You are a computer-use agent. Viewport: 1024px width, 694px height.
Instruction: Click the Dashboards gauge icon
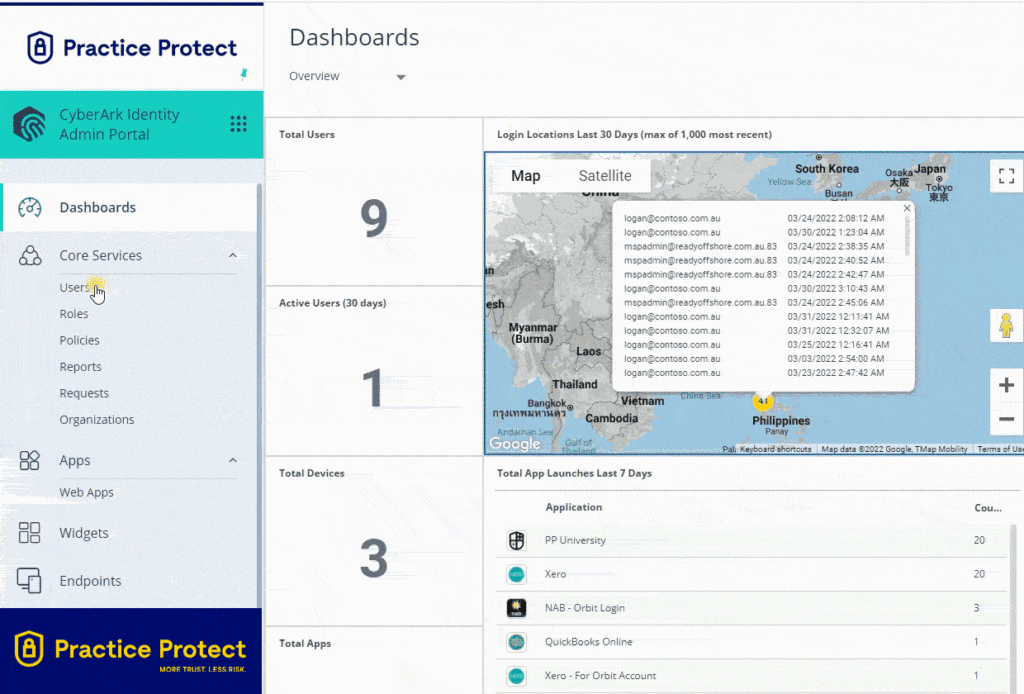click(30, 208)
